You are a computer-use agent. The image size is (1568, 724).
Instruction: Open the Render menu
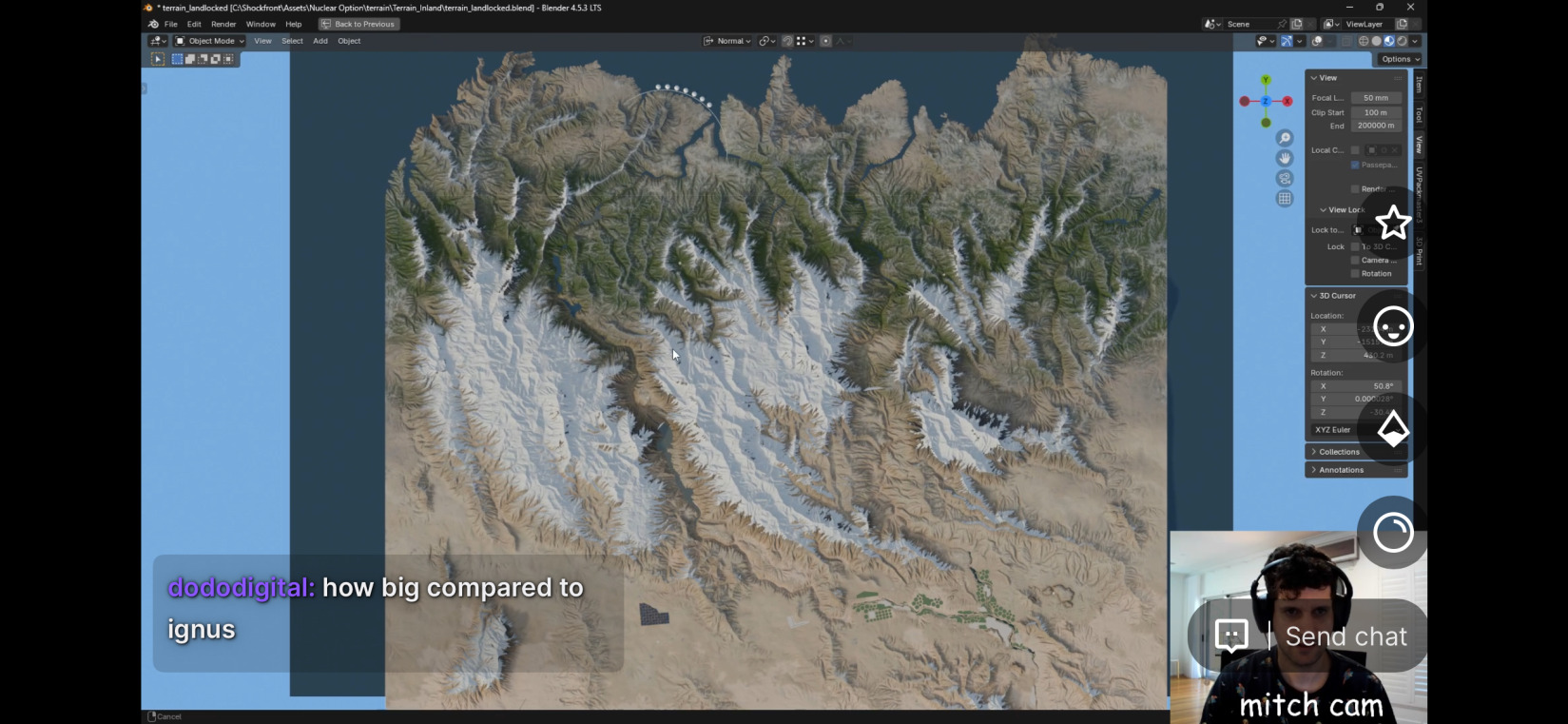tap(223, 24)
